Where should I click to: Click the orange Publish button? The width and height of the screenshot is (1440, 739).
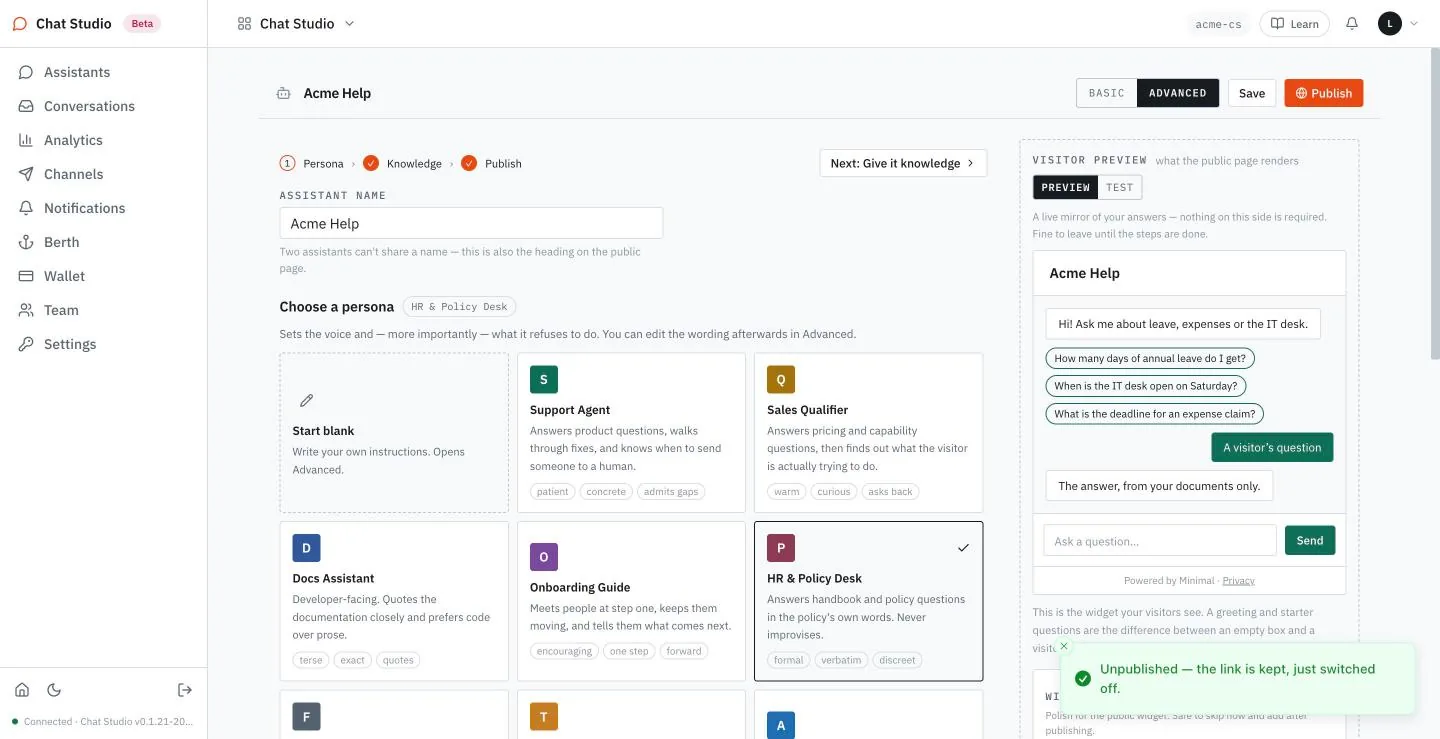[x=1324, y=93]
